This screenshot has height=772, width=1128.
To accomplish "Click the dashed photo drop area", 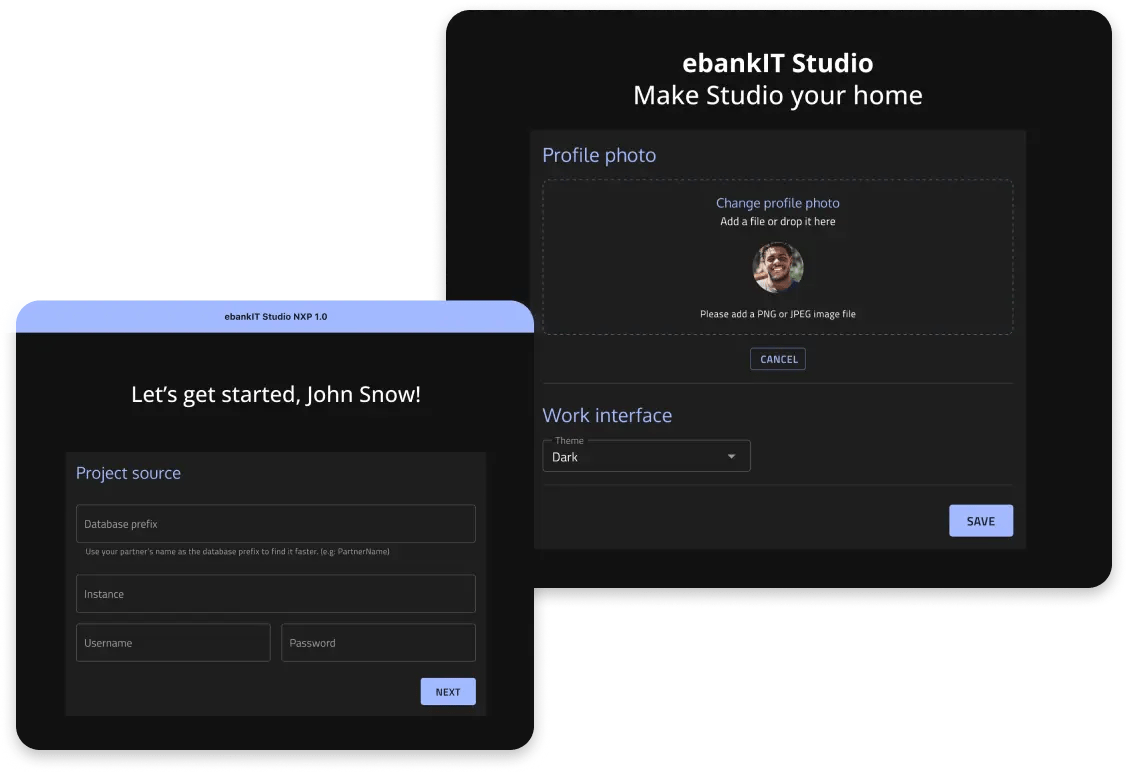I will tap(778, 256).
